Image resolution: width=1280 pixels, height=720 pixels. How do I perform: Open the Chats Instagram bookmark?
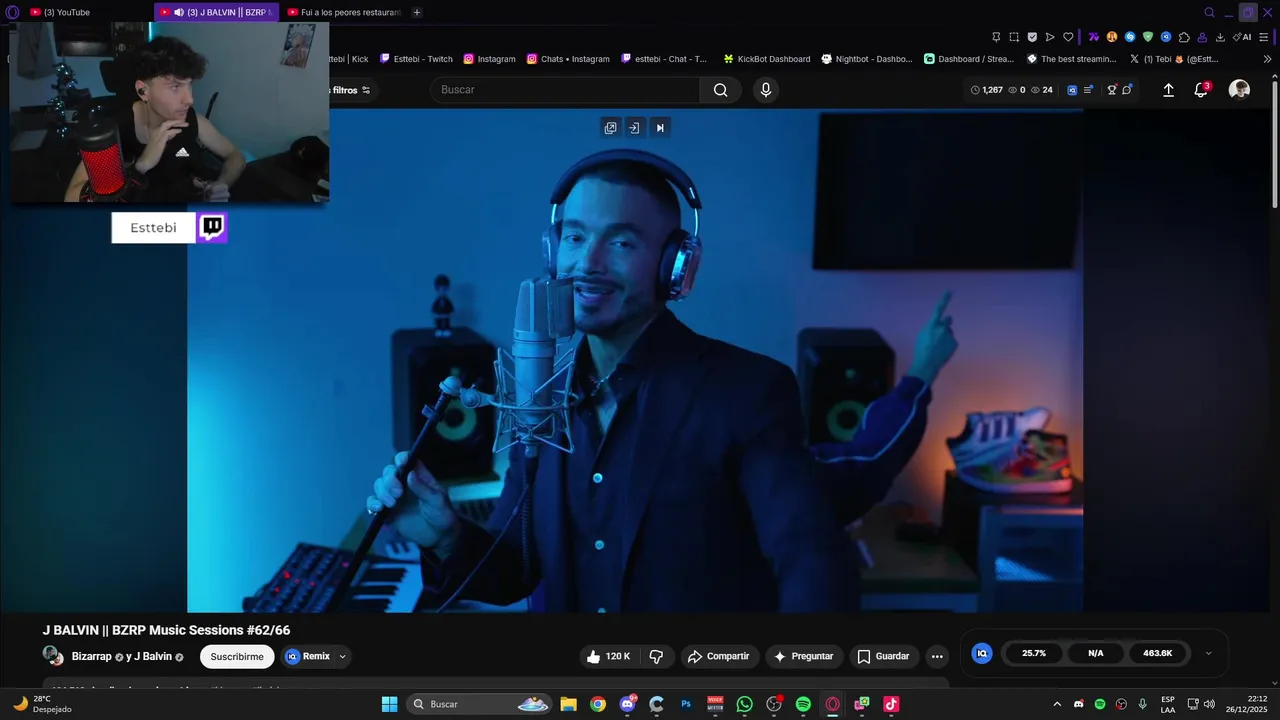pos(568,59)
